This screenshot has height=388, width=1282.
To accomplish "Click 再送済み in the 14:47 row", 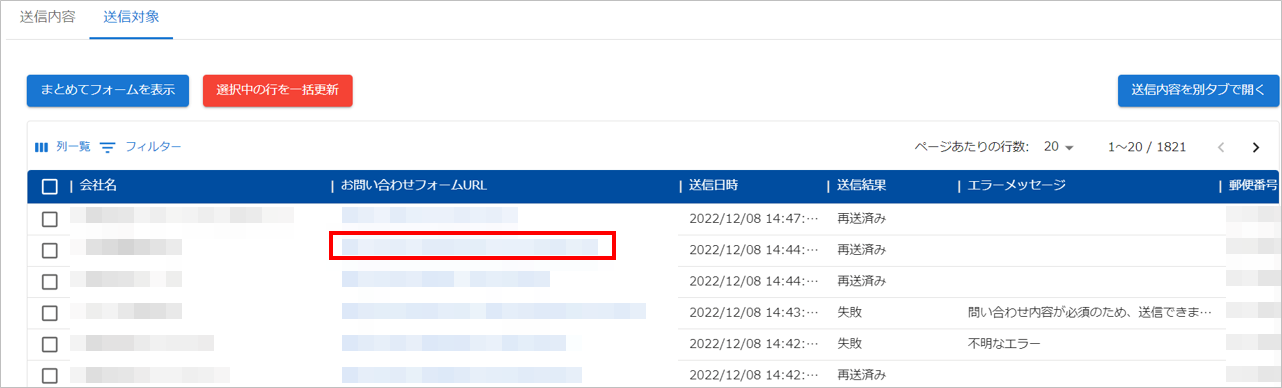I will pos(862,218).
